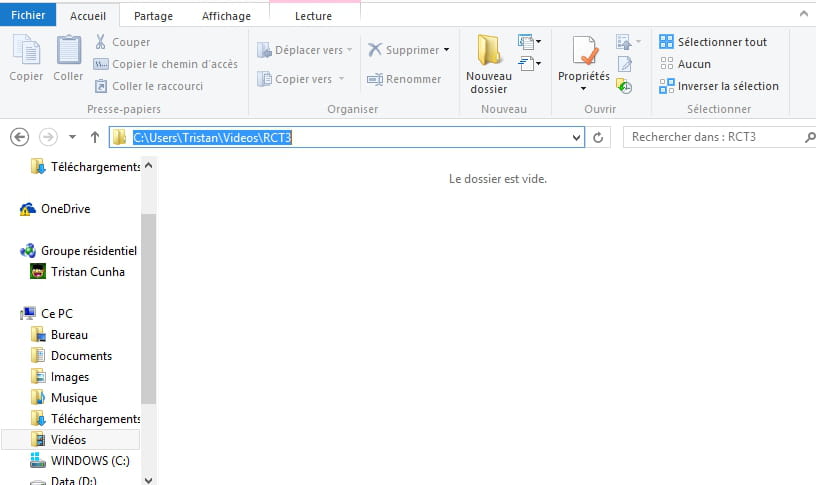Click Sélectionner tout
The image size is (816, 485).
[713, 42]
